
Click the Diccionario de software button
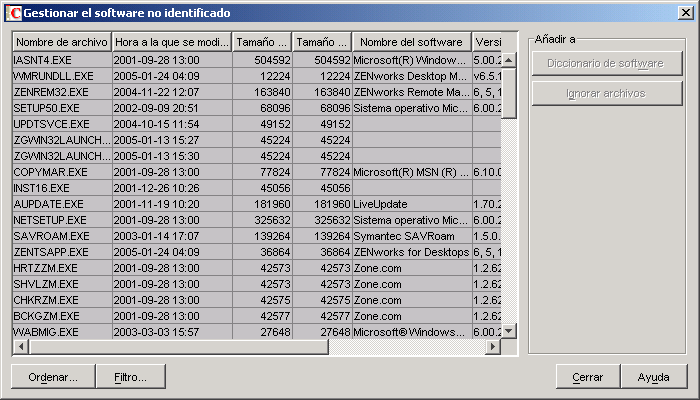click(x=607, y=63)
